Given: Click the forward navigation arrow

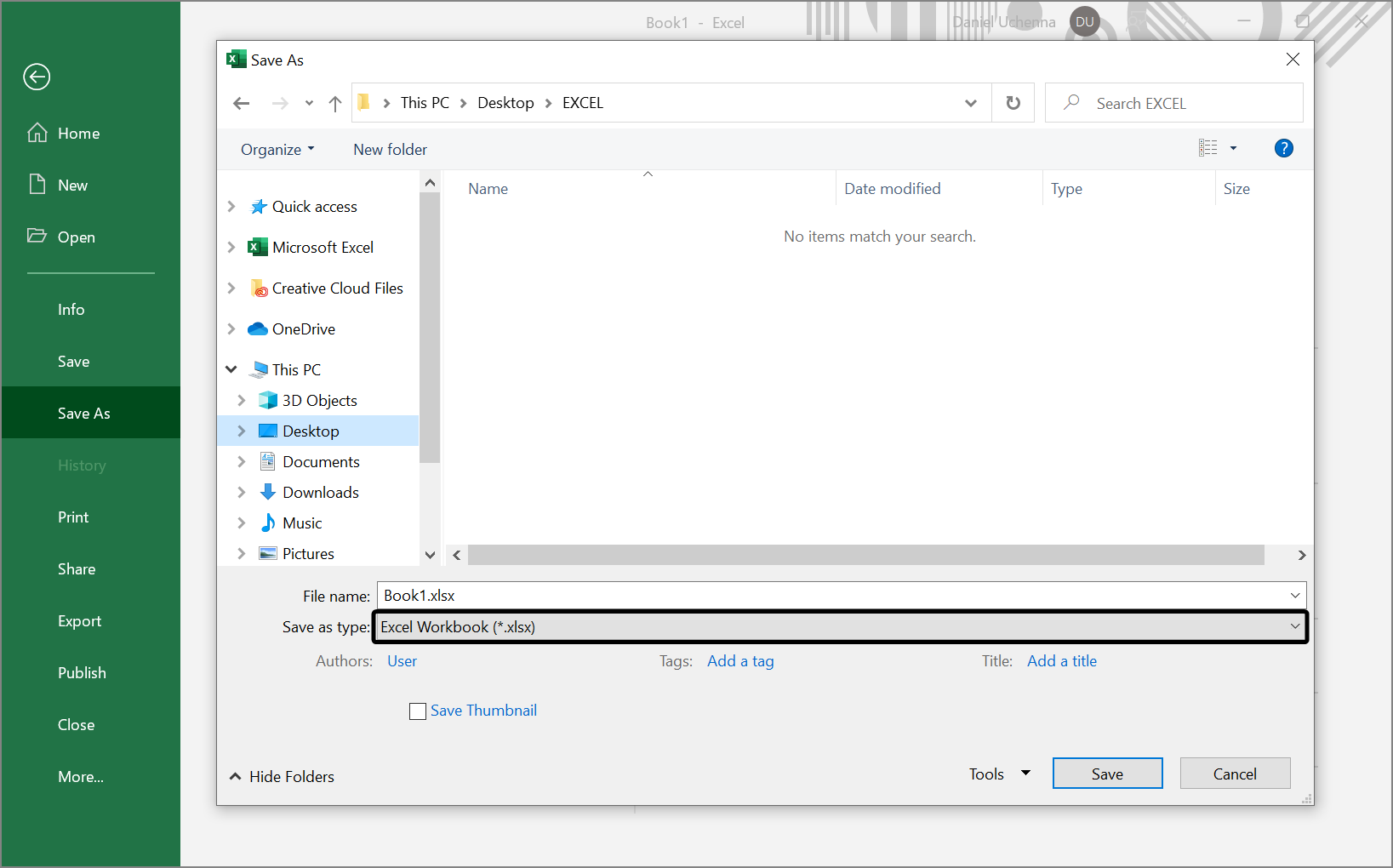Looking at the screenshot, I should 279,103.
